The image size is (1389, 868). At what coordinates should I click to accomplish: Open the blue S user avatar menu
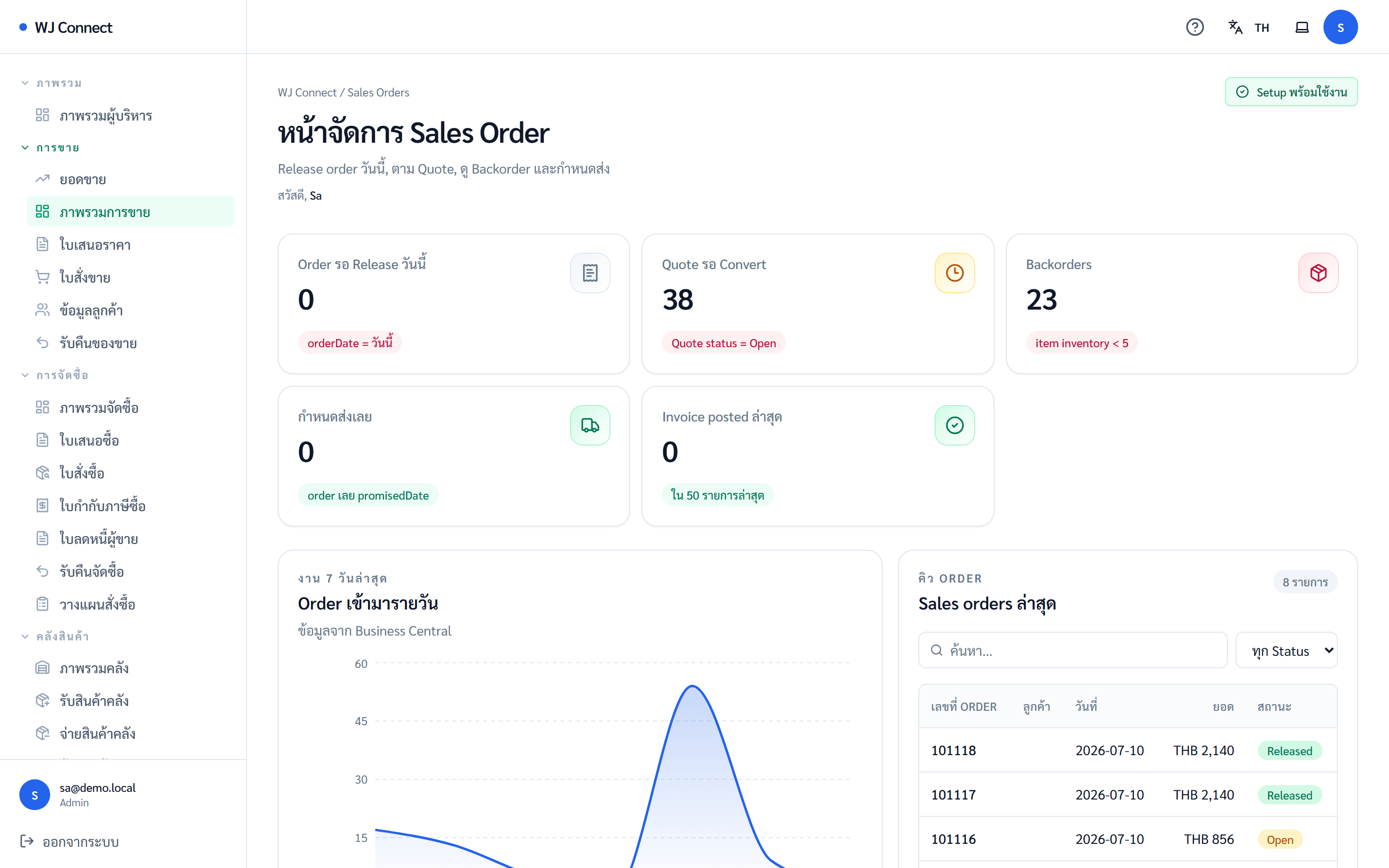tap(1340, 27)
